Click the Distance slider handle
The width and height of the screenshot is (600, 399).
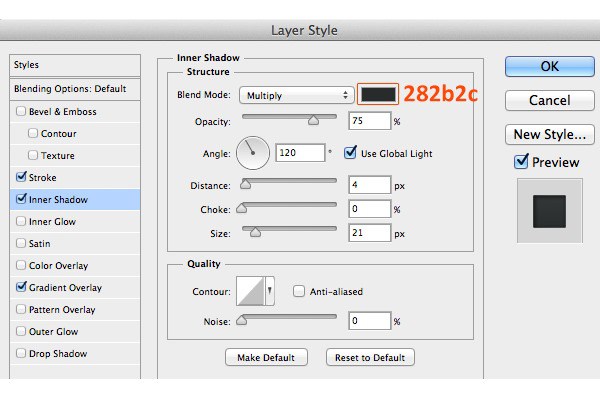click(245, 184)
